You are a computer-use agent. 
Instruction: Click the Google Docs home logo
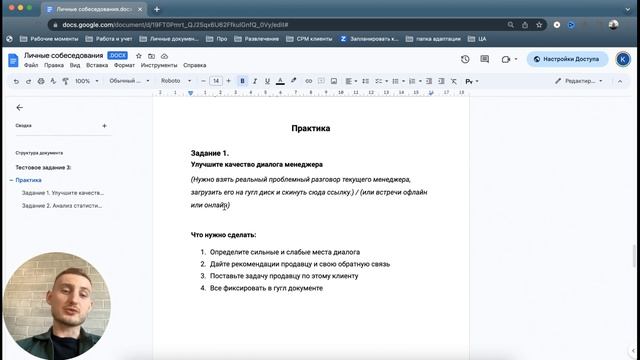click(13, 60)
